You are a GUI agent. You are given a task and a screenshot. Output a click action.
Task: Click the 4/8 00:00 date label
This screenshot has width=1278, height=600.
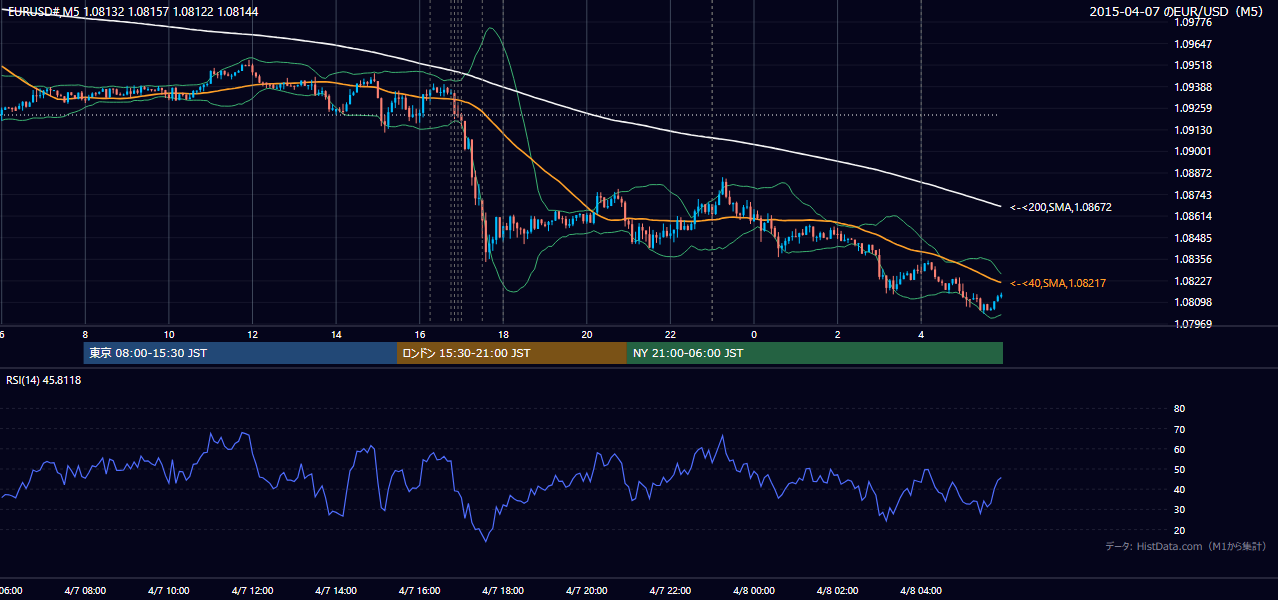click(x=753, y=591)
